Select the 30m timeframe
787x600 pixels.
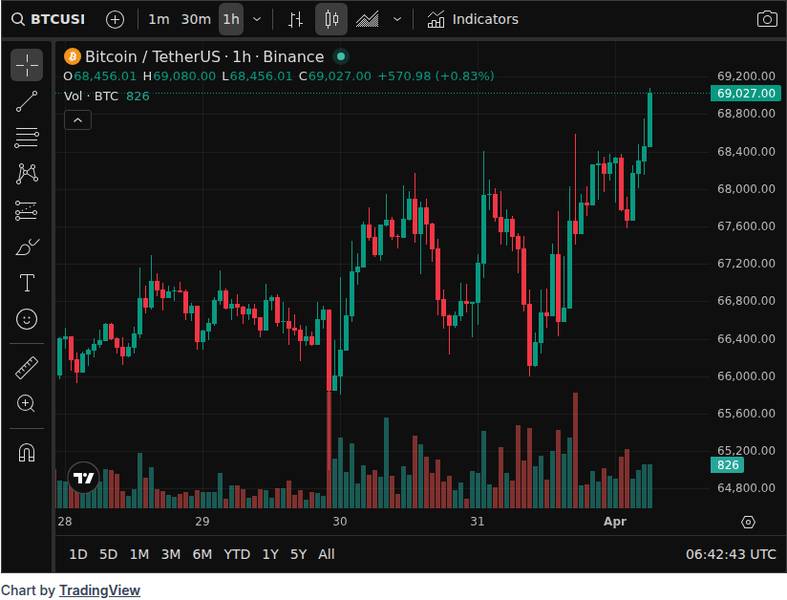tap(196, 20)
